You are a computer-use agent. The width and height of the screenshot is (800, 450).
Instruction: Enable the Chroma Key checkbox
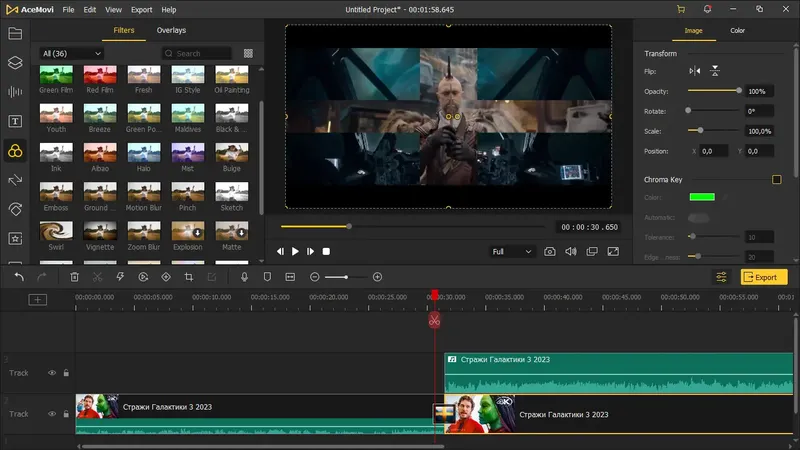pyautogui.click(x=776, y=180)
